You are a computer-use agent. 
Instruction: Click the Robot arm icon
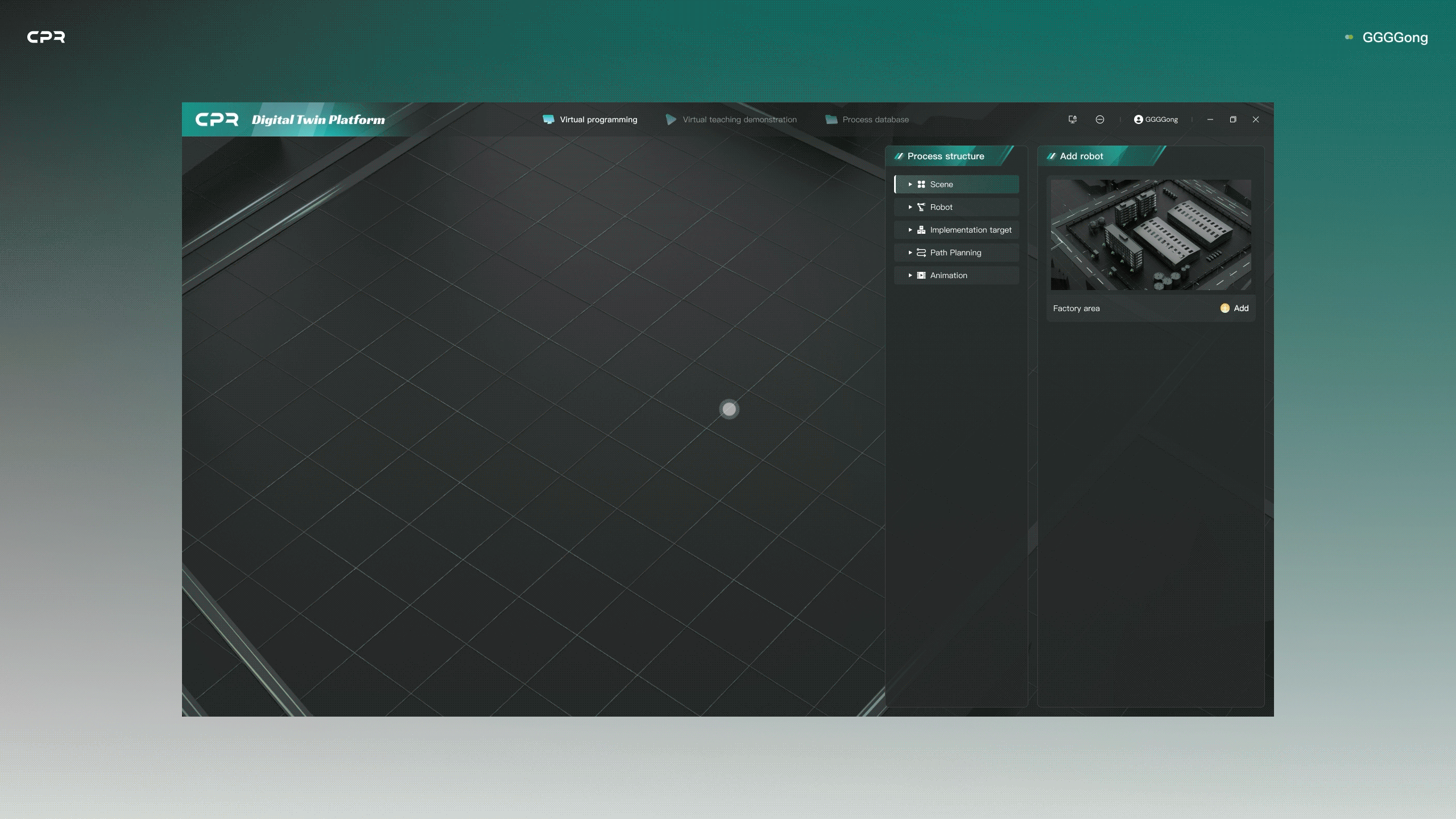click(921, 207)
